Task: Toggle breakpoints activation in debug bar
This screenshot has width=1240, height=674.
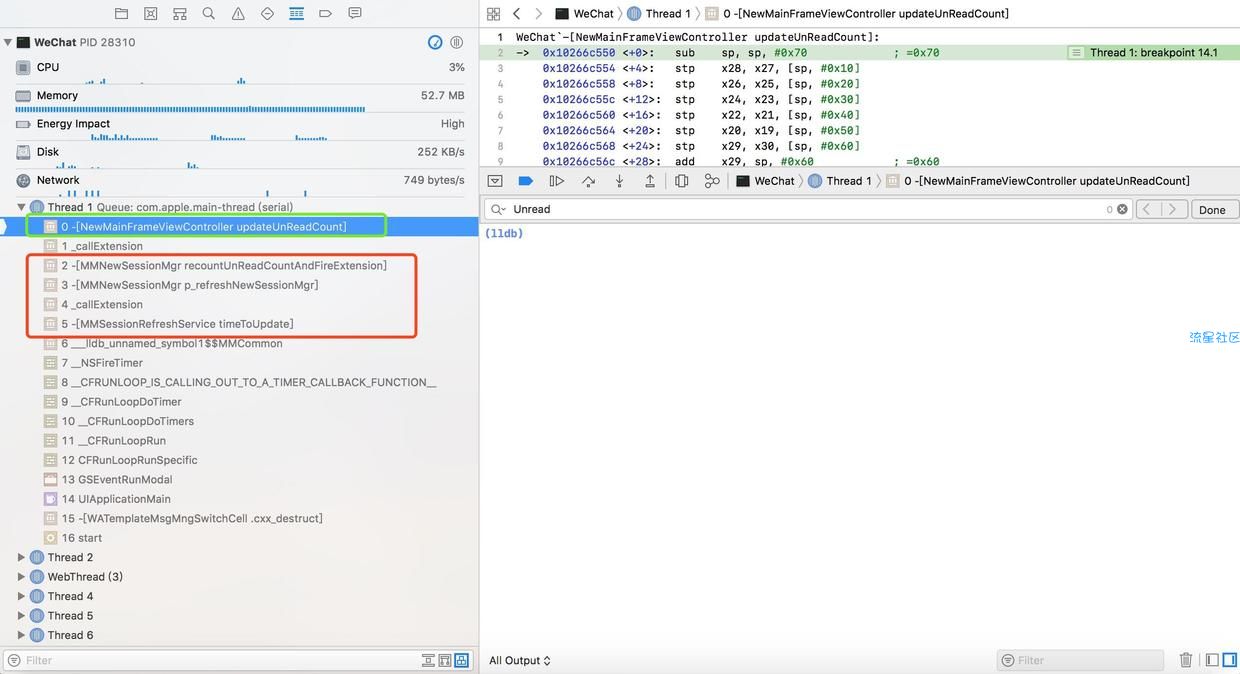Action: click(x=525, y=181)
